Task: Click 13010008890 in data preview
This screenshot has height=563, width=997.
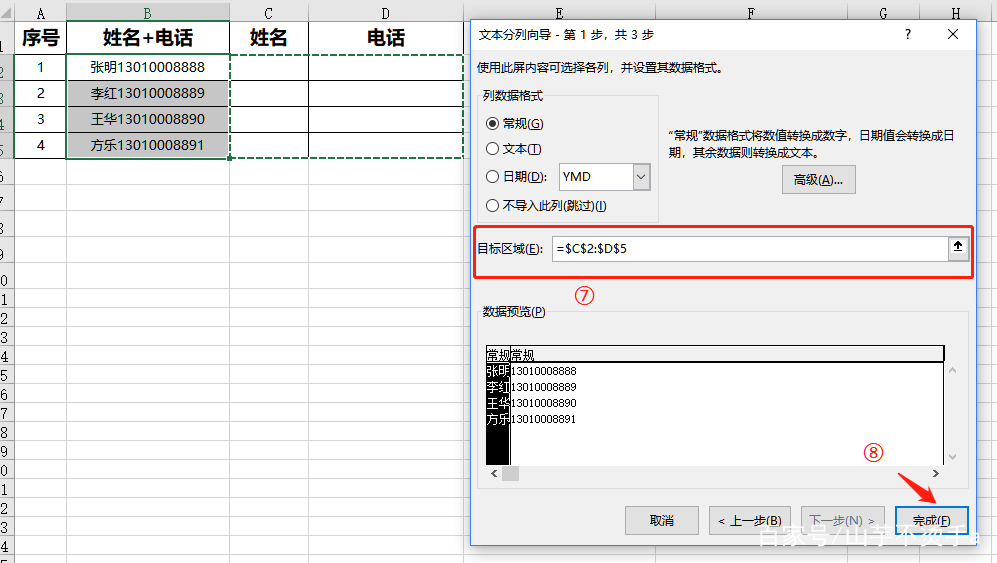Action: pyautogui.click(x=544, y=403)
